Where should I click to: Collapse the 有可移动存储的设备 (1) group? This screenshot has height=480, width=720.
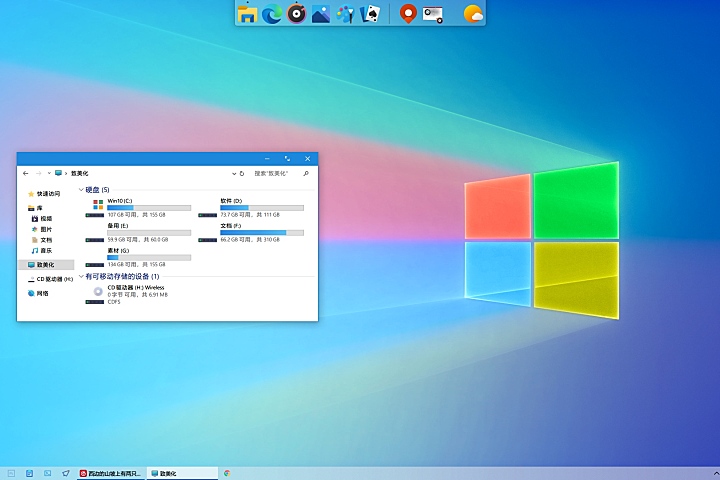click(x=81, y=277)
